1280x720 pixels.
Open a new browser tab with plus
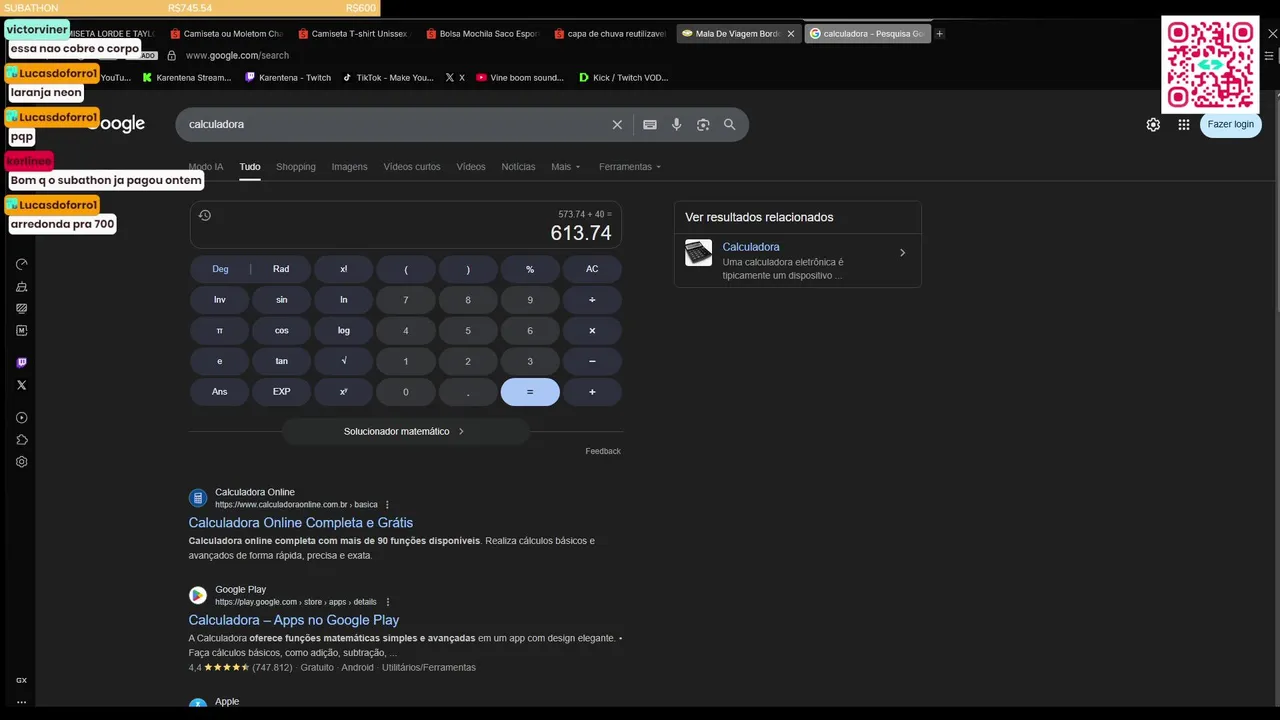(x=939, y=33)
